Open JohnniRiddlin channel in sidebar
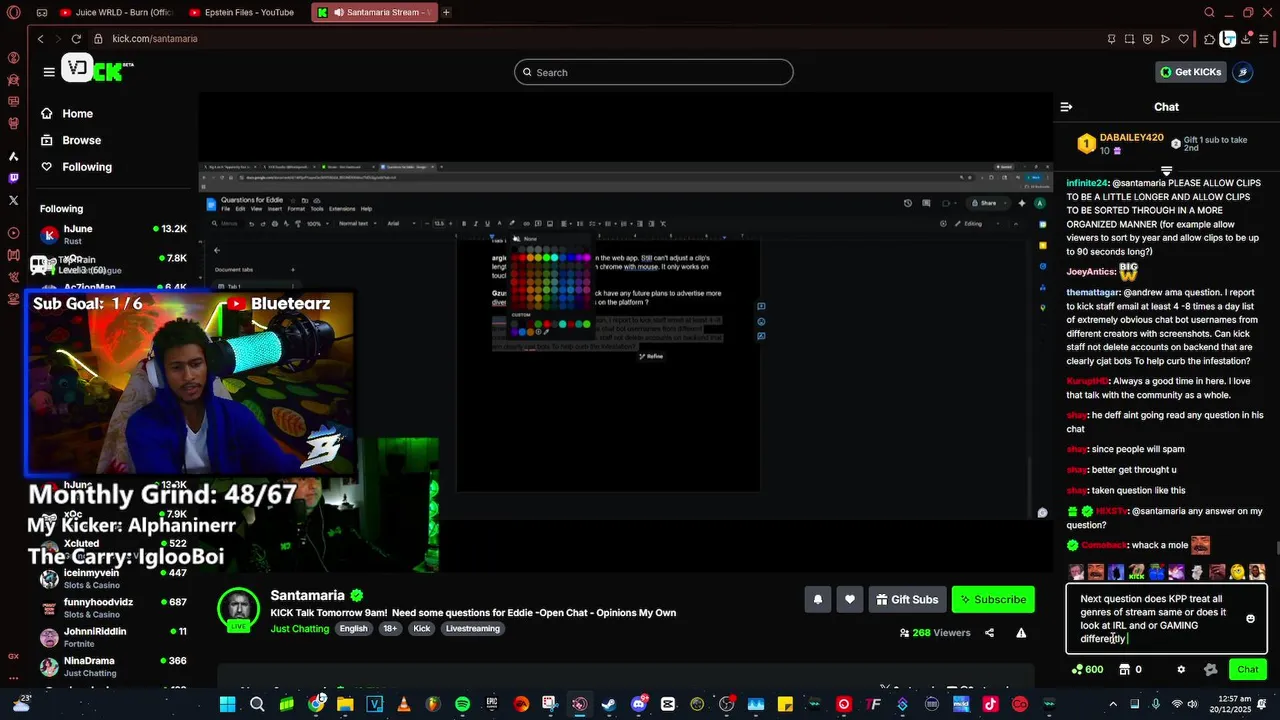Viewport: 1280px width, 720px height. pos(113,636)
